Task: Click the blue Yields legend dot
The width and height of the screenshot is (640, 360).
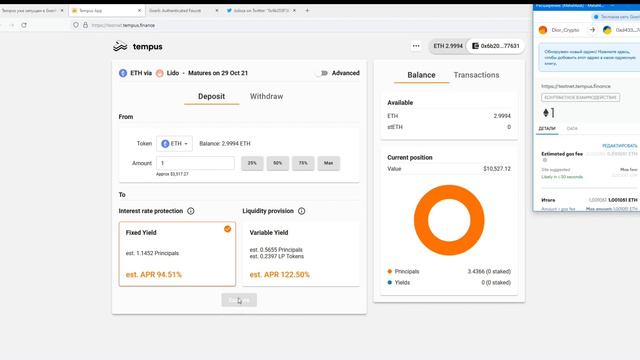Action: pos(389,282)
